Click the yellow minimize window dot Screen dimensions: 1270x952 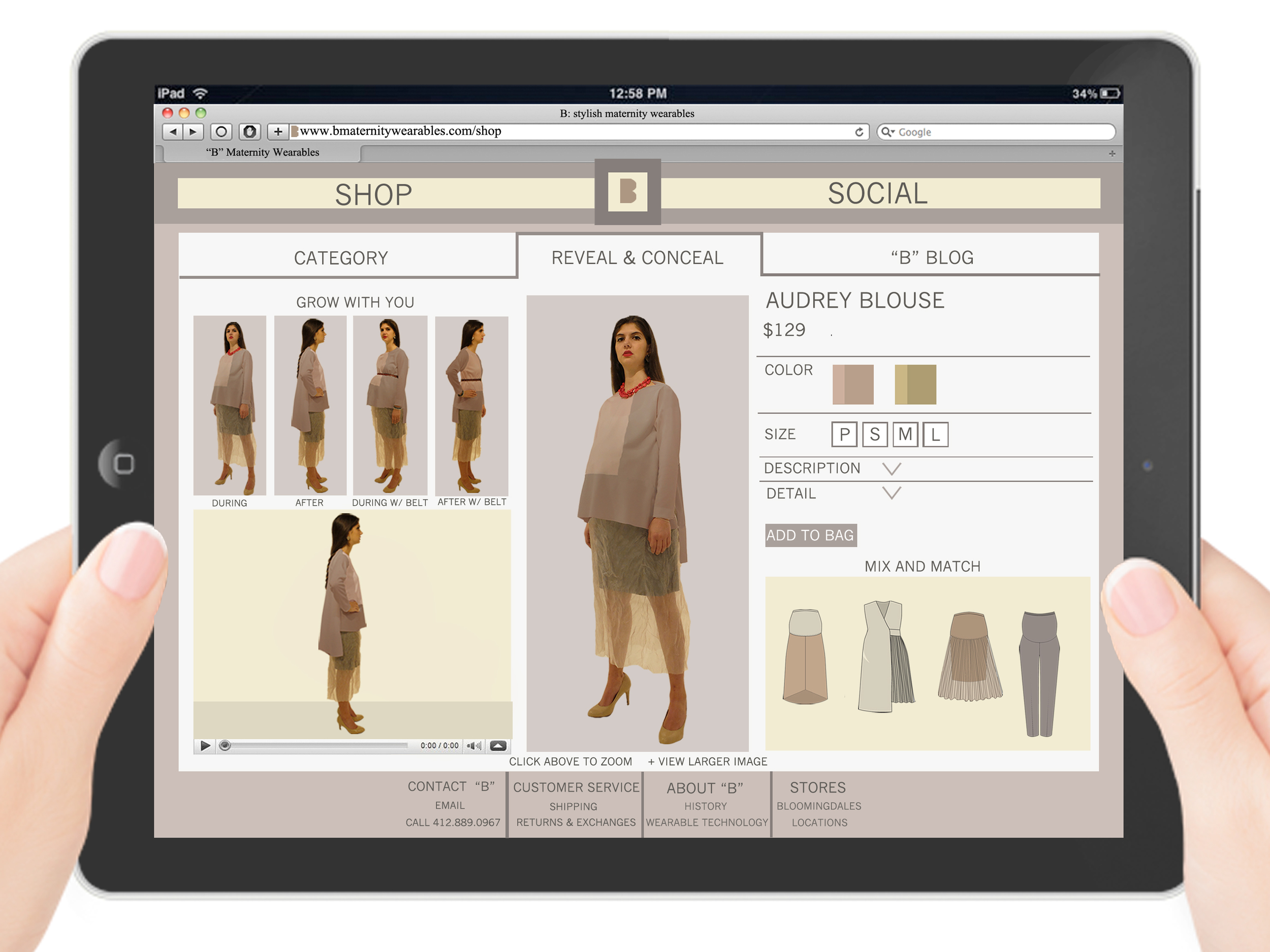pyautogui.click(x=184, y=113)
